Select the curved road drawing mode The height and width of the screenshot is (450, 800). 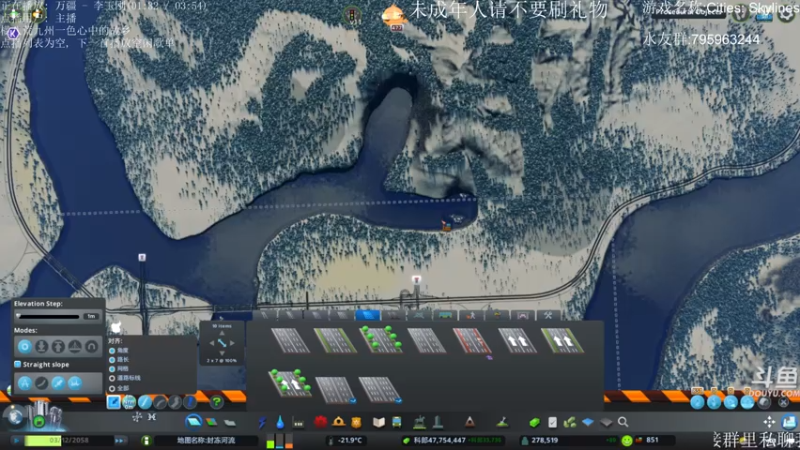(160, 402)
